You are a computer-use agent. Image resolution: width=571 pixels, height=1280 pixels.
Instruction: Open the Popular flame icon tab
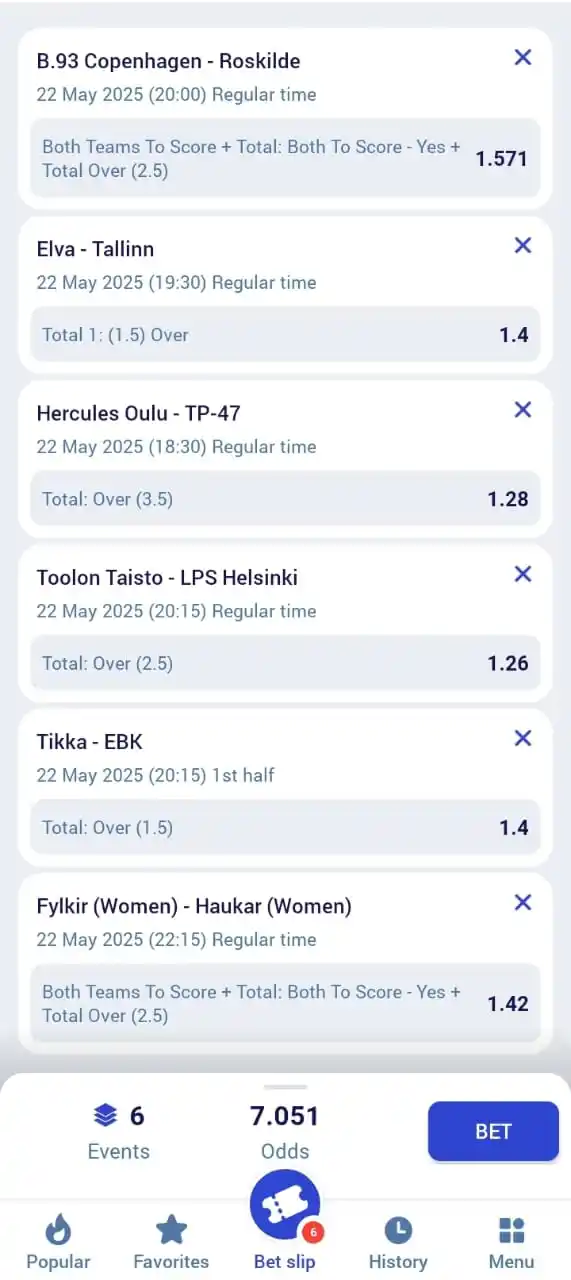[x=58, y=1243]
